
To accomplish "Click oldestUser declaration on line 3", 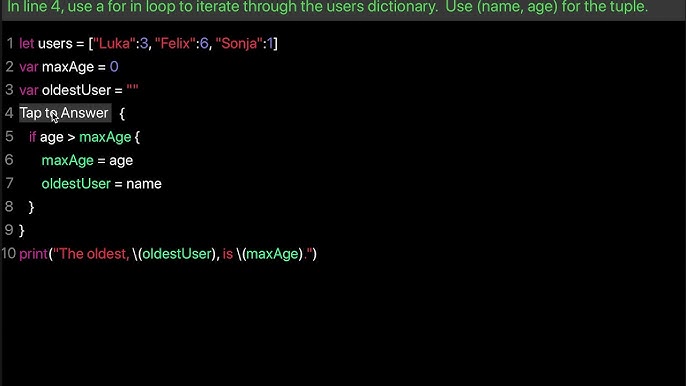I will (x=76, y=90).
